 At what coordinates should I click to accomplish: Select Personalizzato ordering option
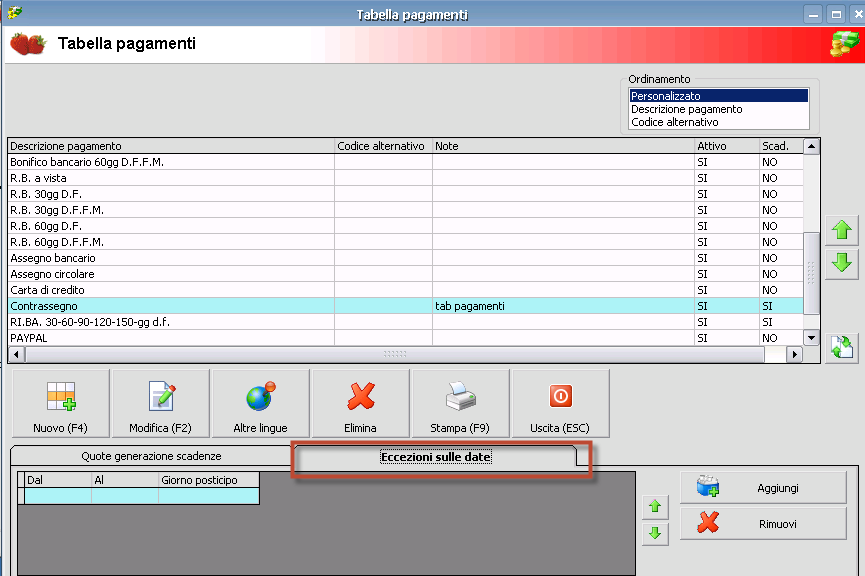tap(718, 96)
